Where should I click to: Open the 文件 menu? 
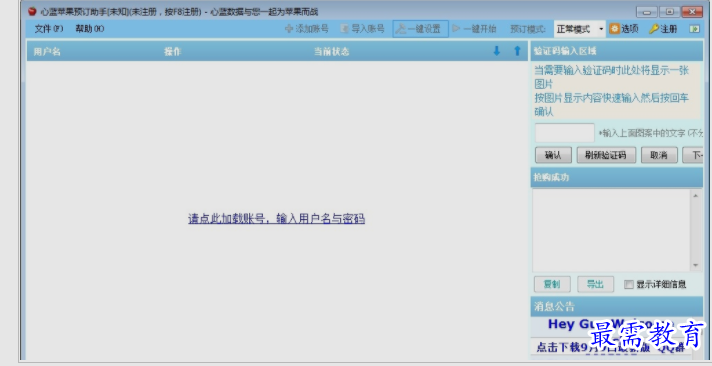click(x=49, y=29)
